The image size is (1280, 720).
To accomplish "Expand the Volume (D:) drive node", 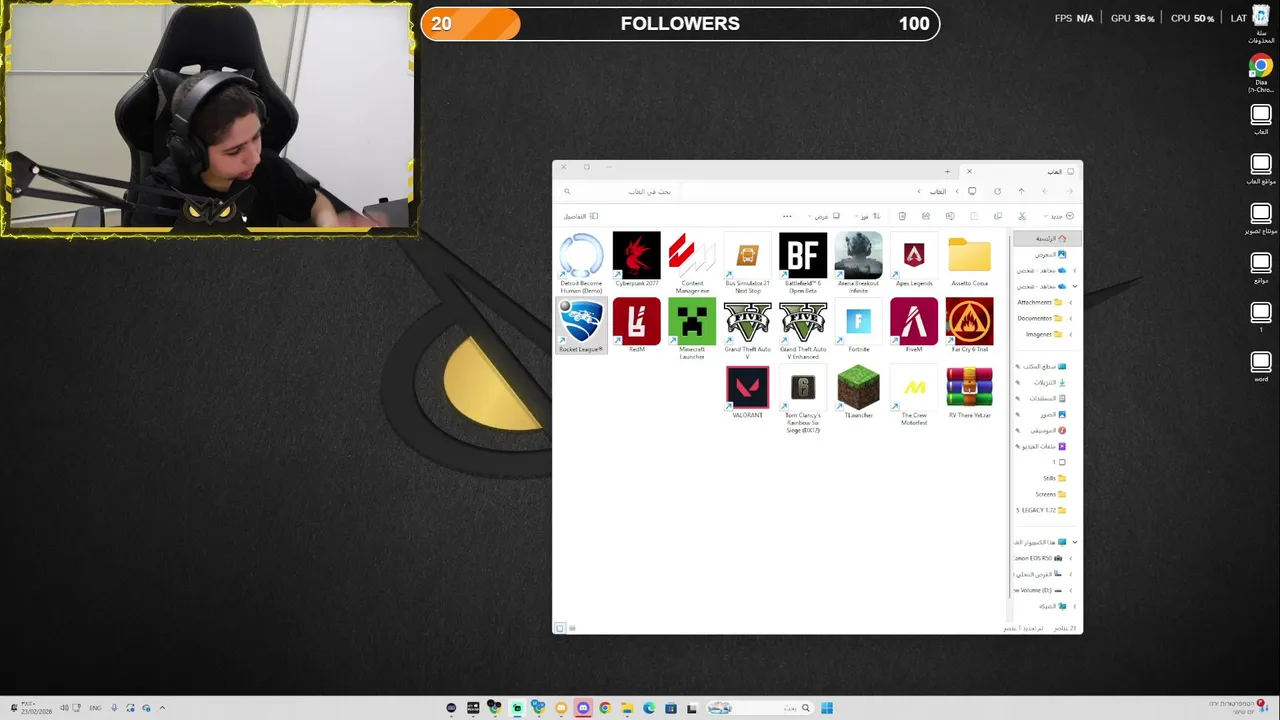I will pos(1071,590).
